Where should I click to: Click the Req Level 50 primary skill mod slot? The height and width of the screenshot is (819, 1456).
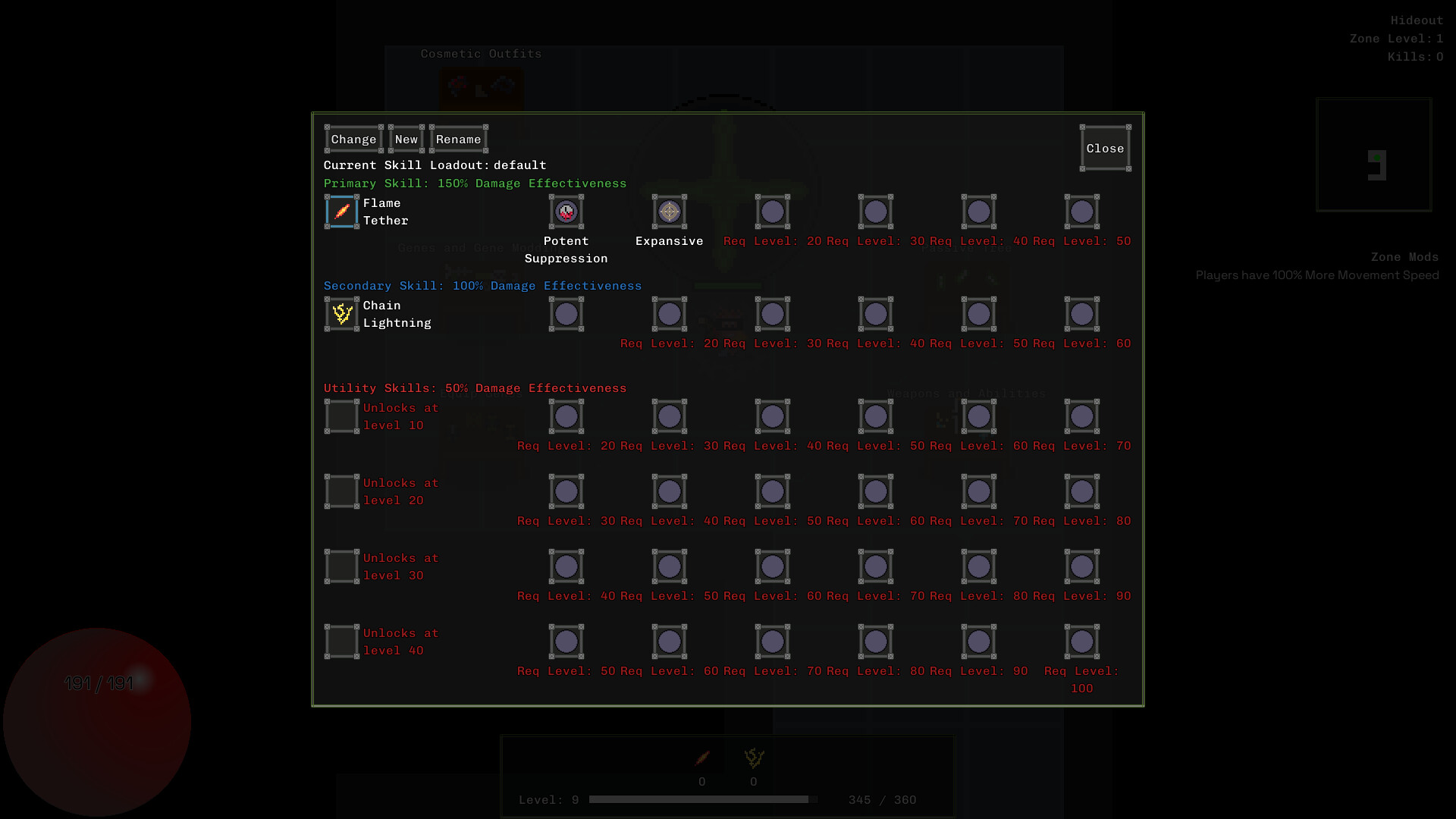coord(1082,212)
